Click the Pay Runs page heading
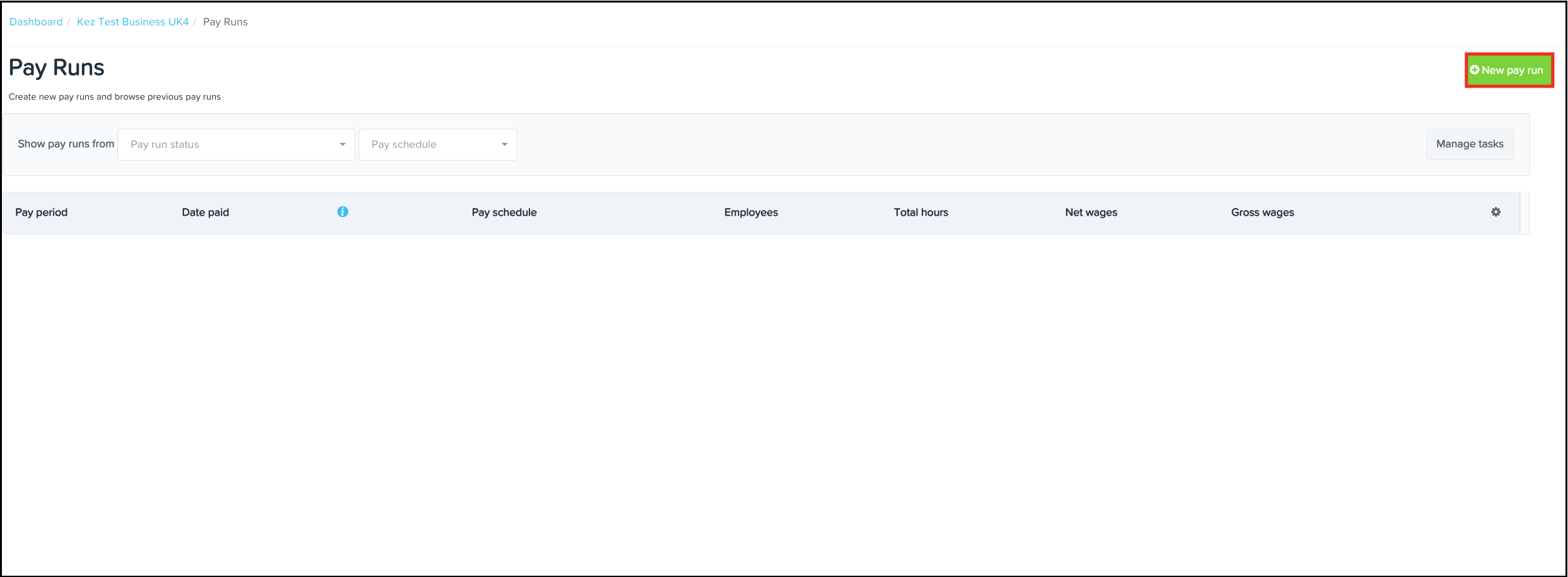Image resolution: width=1568 pixels, height=577 pixels. point(56,68)
